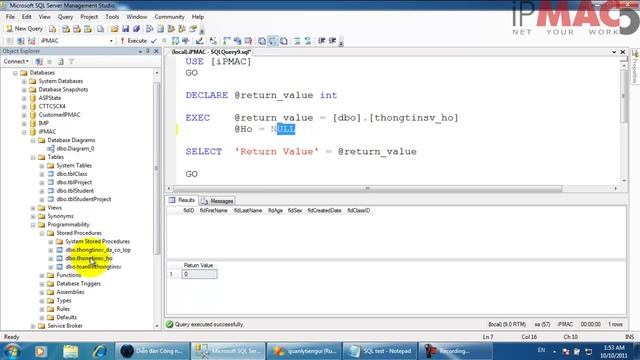This screenshot has height=360, width=640.
Task: Click the New Query toolbar button
Action: coord(24,29)
